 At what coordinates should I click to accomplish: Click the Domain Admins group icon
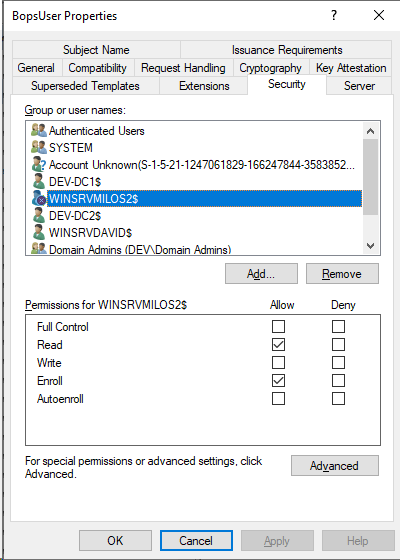point(39,248)
